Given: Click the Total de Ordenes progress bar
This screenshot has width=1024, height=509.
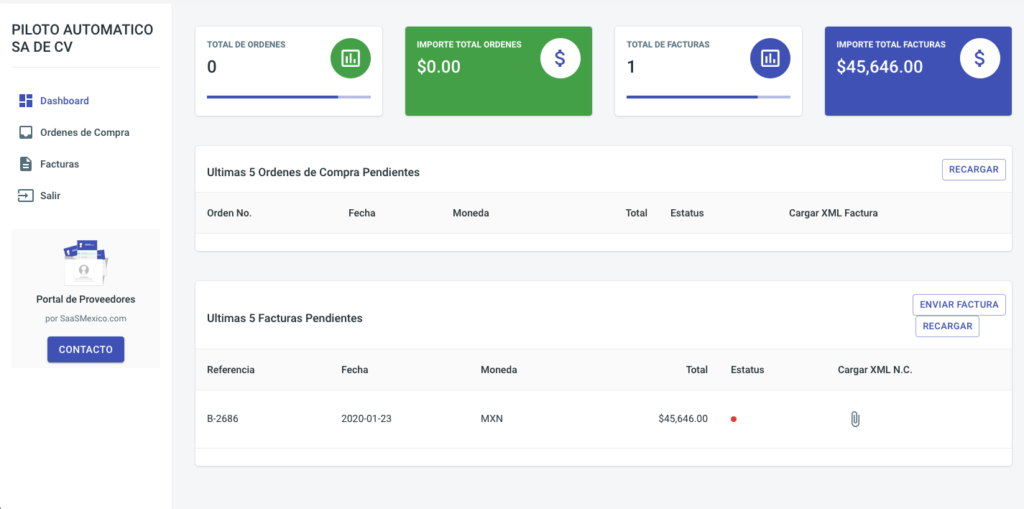Looking at the screenshot, I should pos(289,97).
